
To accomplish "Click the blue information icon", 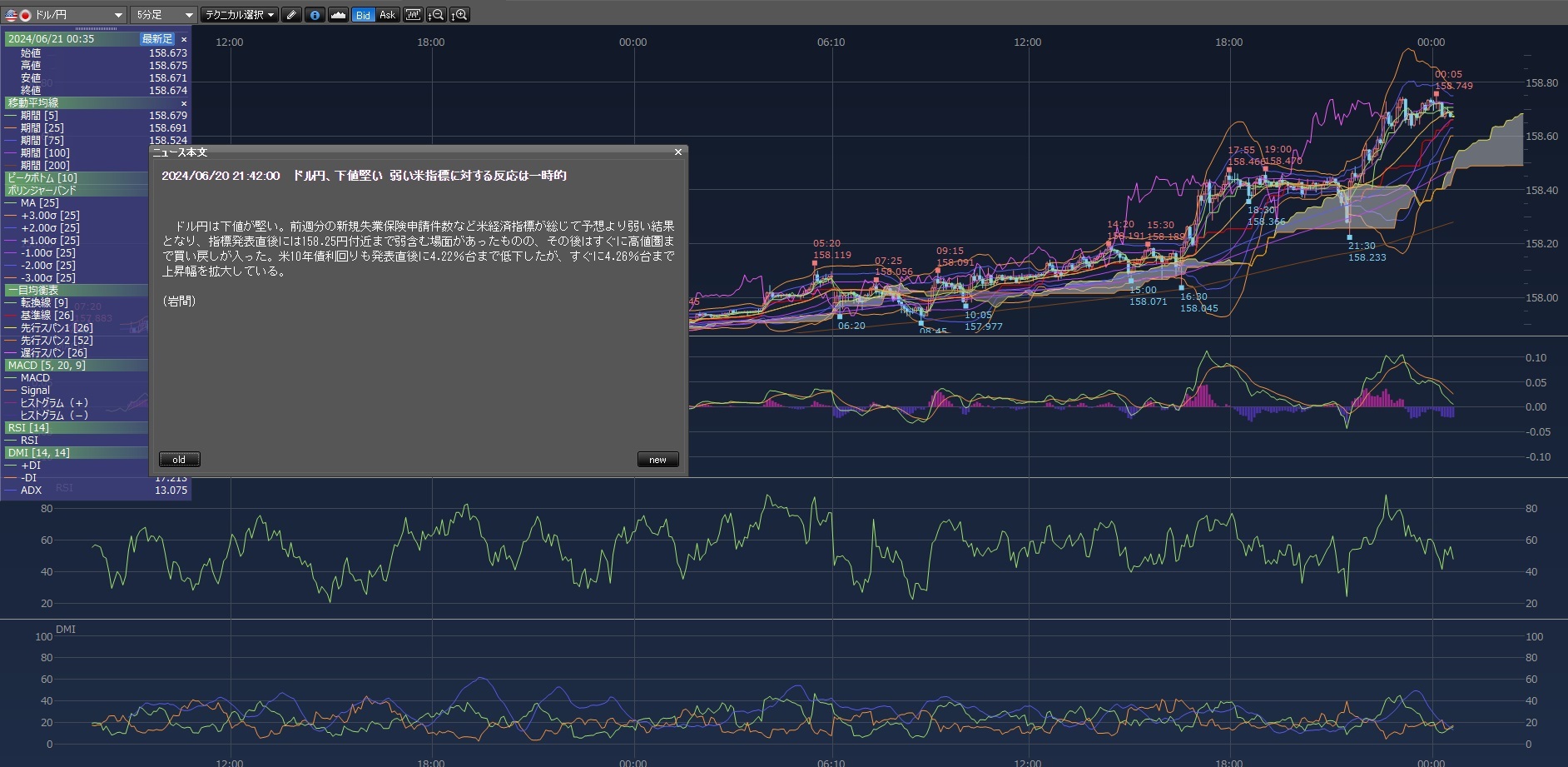I will pyautogui.click(x=315, y=15).
